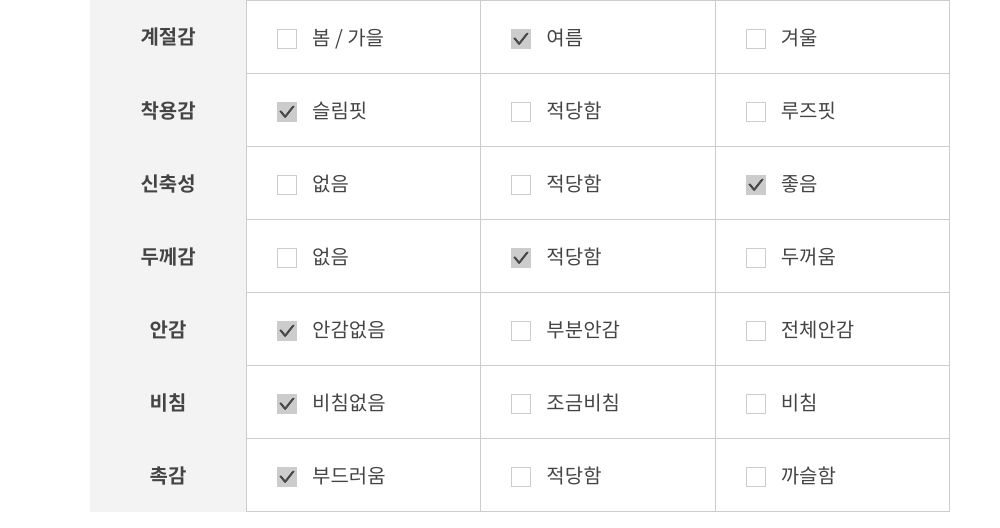Uncheck 적당함 in the 두께감 row
The image size is (1000, 528).
(x=521, y=258)
